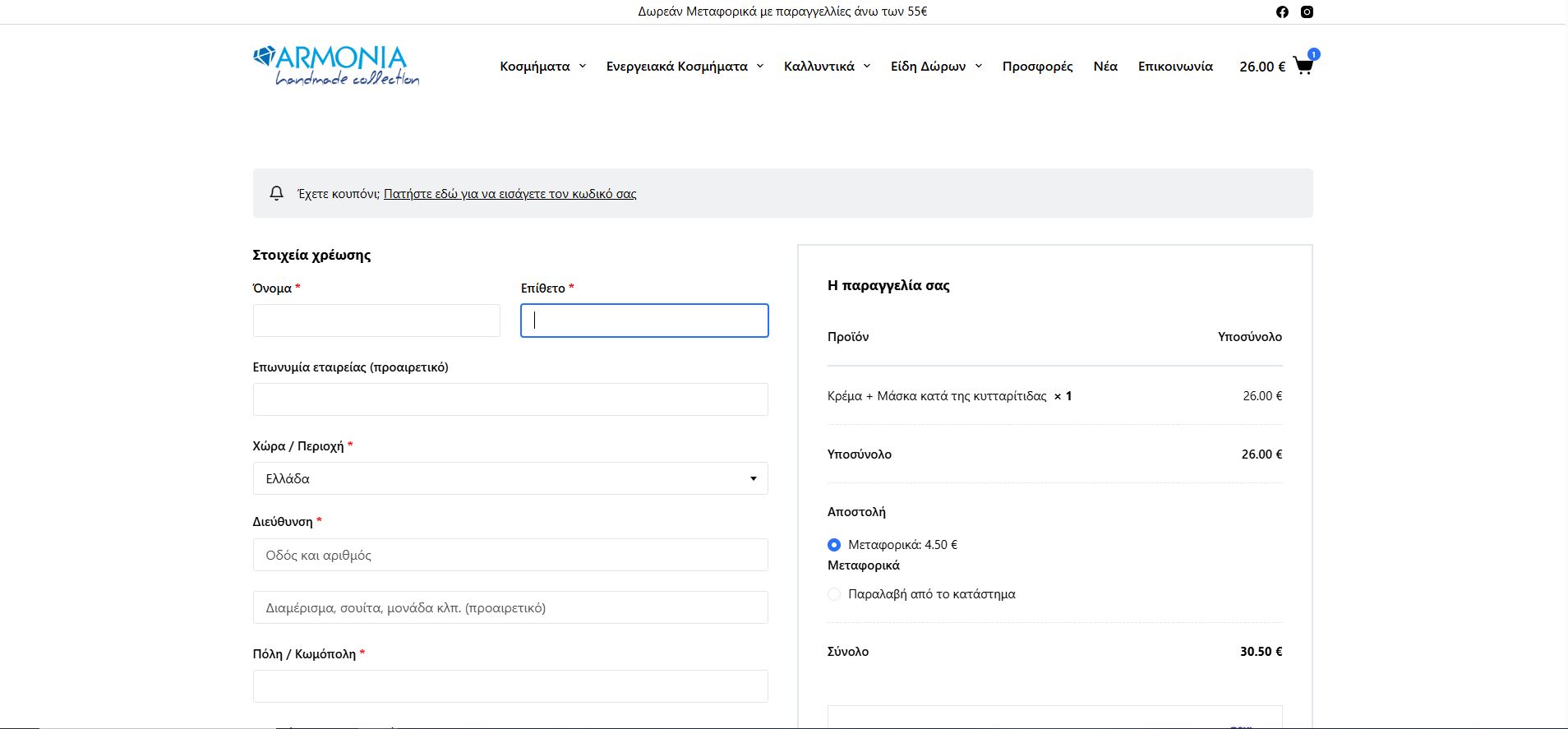This screenshot has width=1568, height=729.
Task: Click the Armonia handmade collection logo
Action: coord(336,66)
